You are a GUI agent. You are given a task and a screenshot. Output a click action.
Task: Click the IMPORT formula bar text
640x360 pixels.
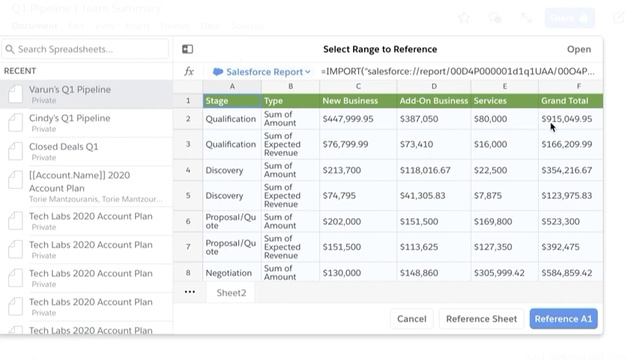pos(458,71)
